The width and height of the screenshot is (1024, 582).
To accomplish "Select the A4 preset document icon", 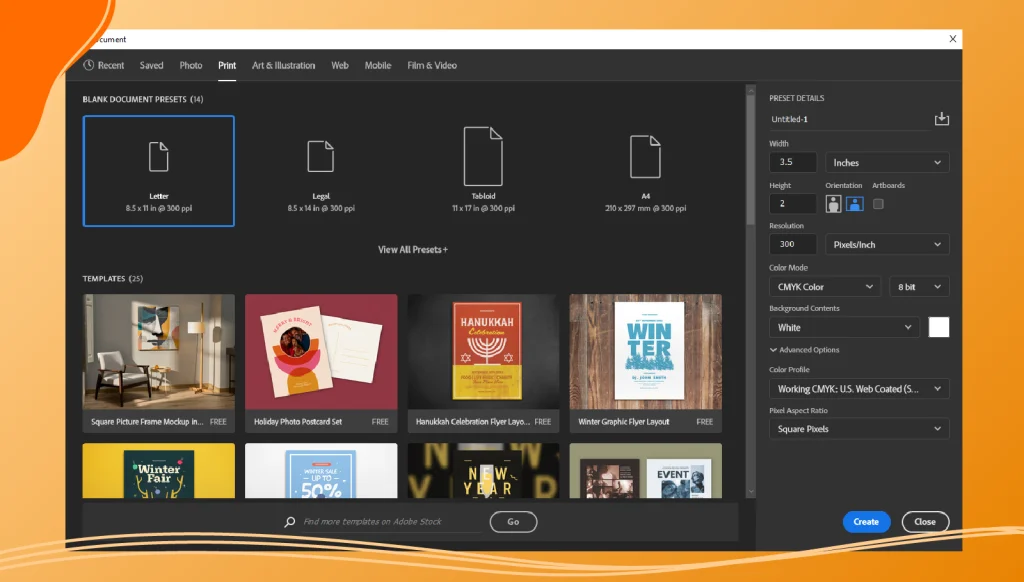I will click(x=645, y=157).
